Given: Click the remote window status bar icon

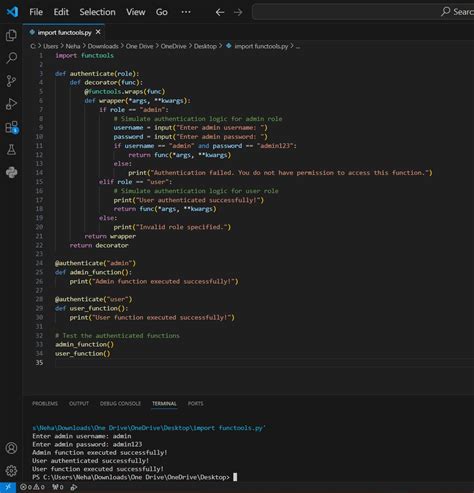Looking at the screenshot, I should [x=8, y=487].
